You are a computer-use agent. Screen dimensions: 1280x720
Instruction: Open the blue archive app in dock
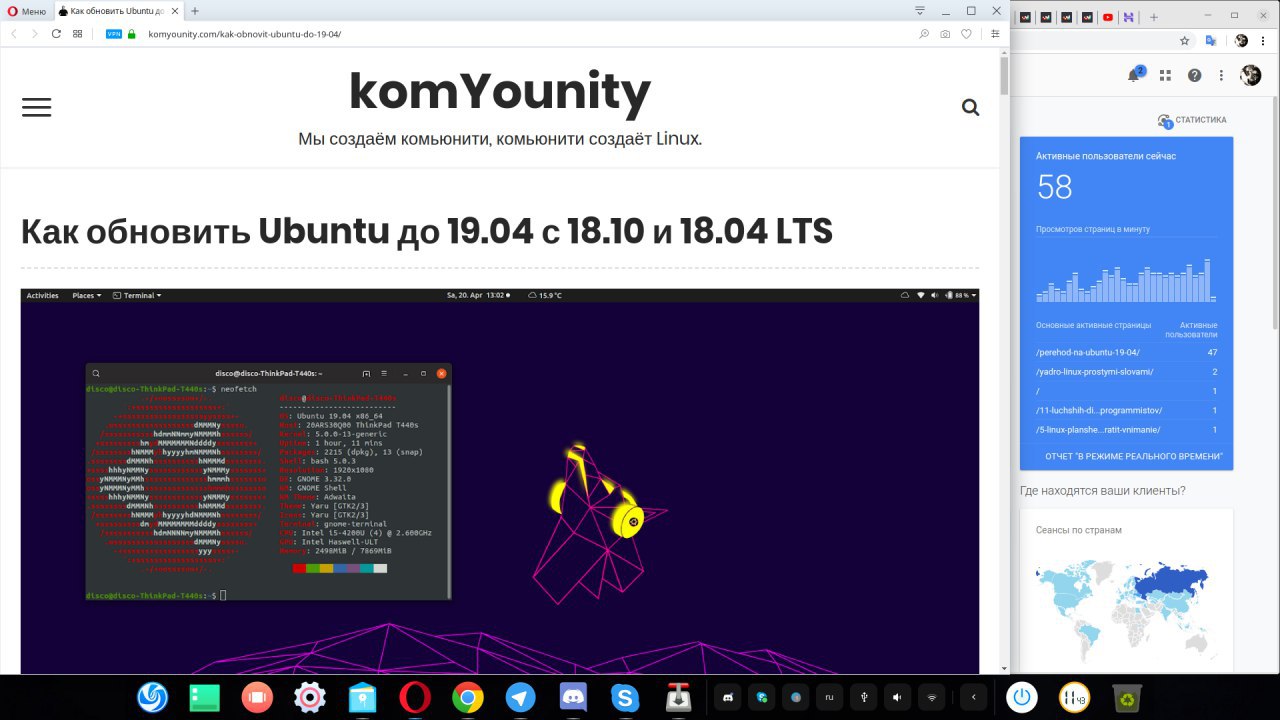[x=362, y=697]
